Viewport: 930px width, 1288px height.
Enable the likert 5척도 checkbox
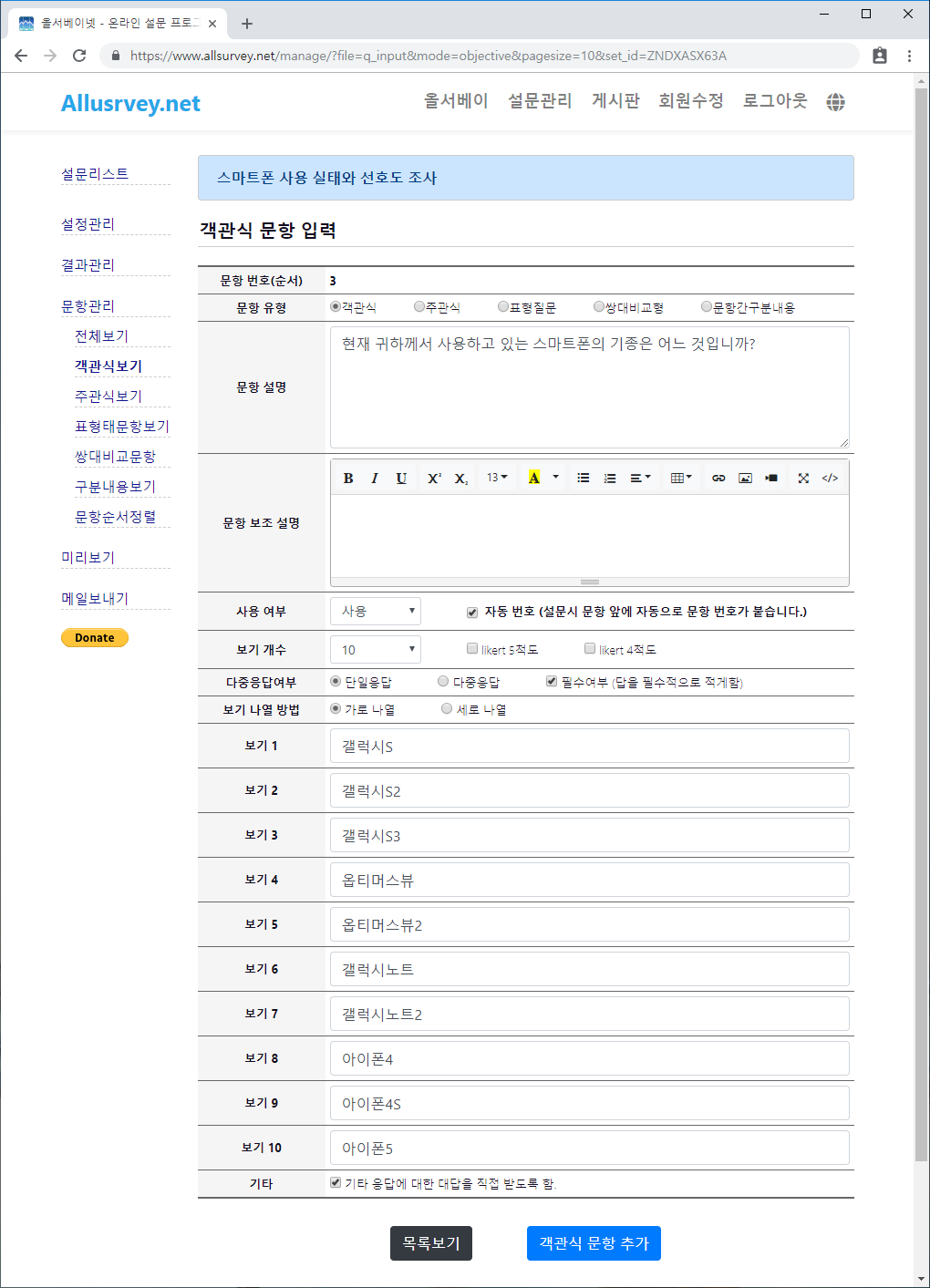pyautogui.click(x=472, y=649)
